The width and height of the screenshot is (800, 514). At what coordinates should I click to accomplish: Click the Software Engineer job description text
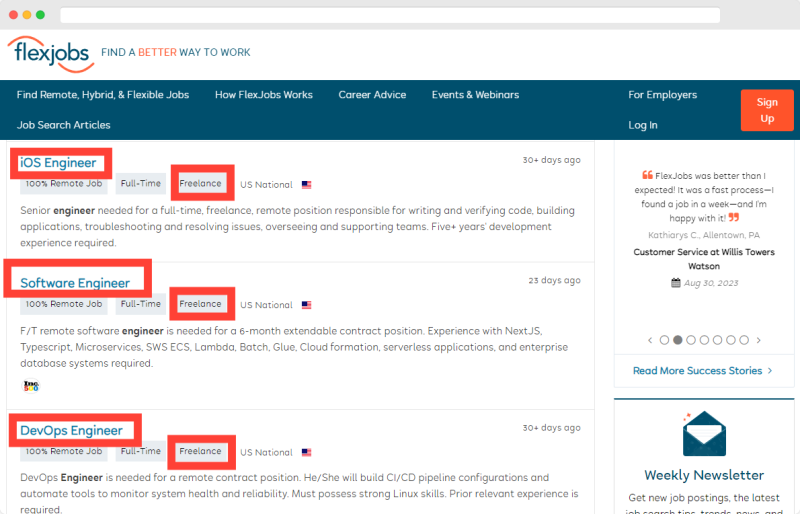click(x=294, y=347)
